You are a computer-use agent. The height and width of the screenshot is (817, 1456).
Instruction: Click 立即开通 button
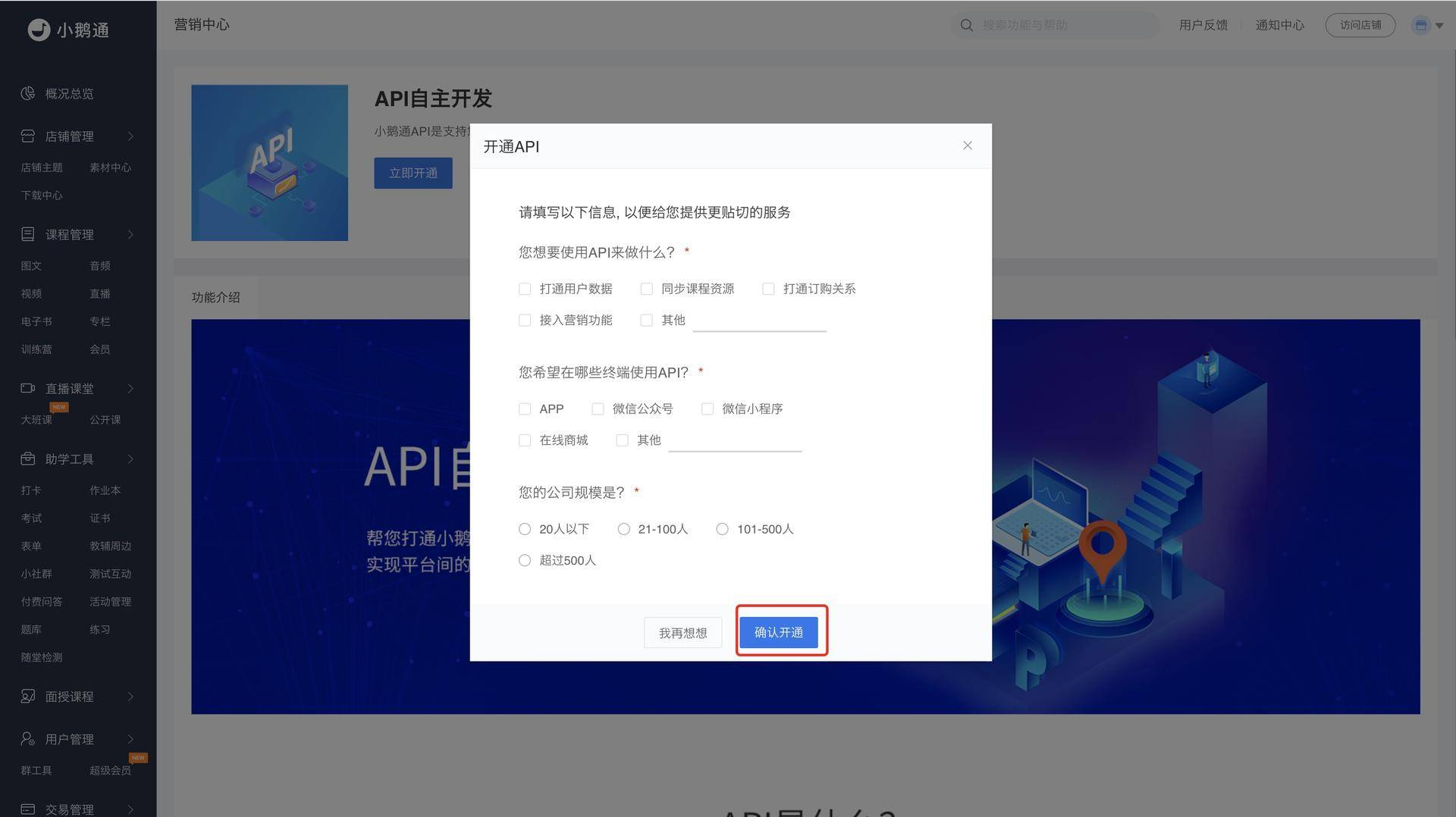click(x=413, y=173)
